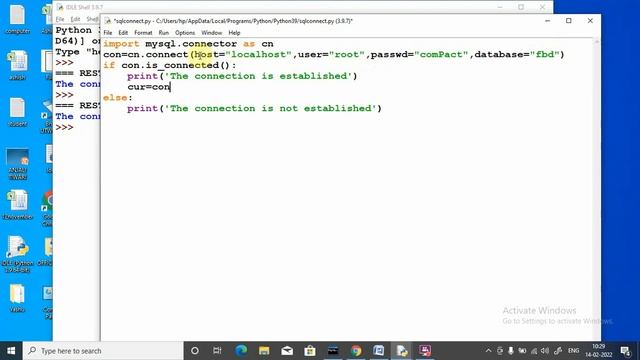Screen dimensions: 640x360
Task: Open the Word document app on taskbar
Action: (379, 351)
